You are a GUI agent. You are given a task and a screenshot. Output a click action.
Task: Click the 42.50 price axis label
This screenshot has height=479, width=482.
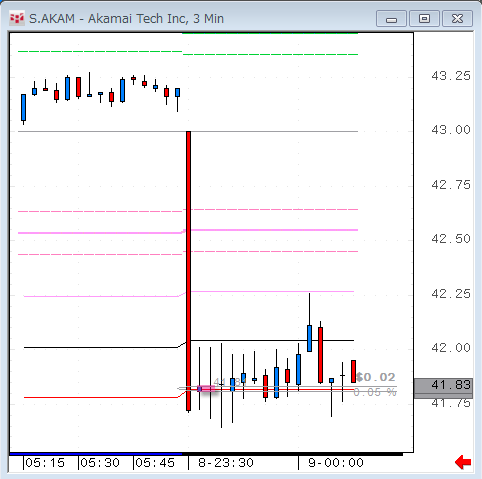(451, 239)
